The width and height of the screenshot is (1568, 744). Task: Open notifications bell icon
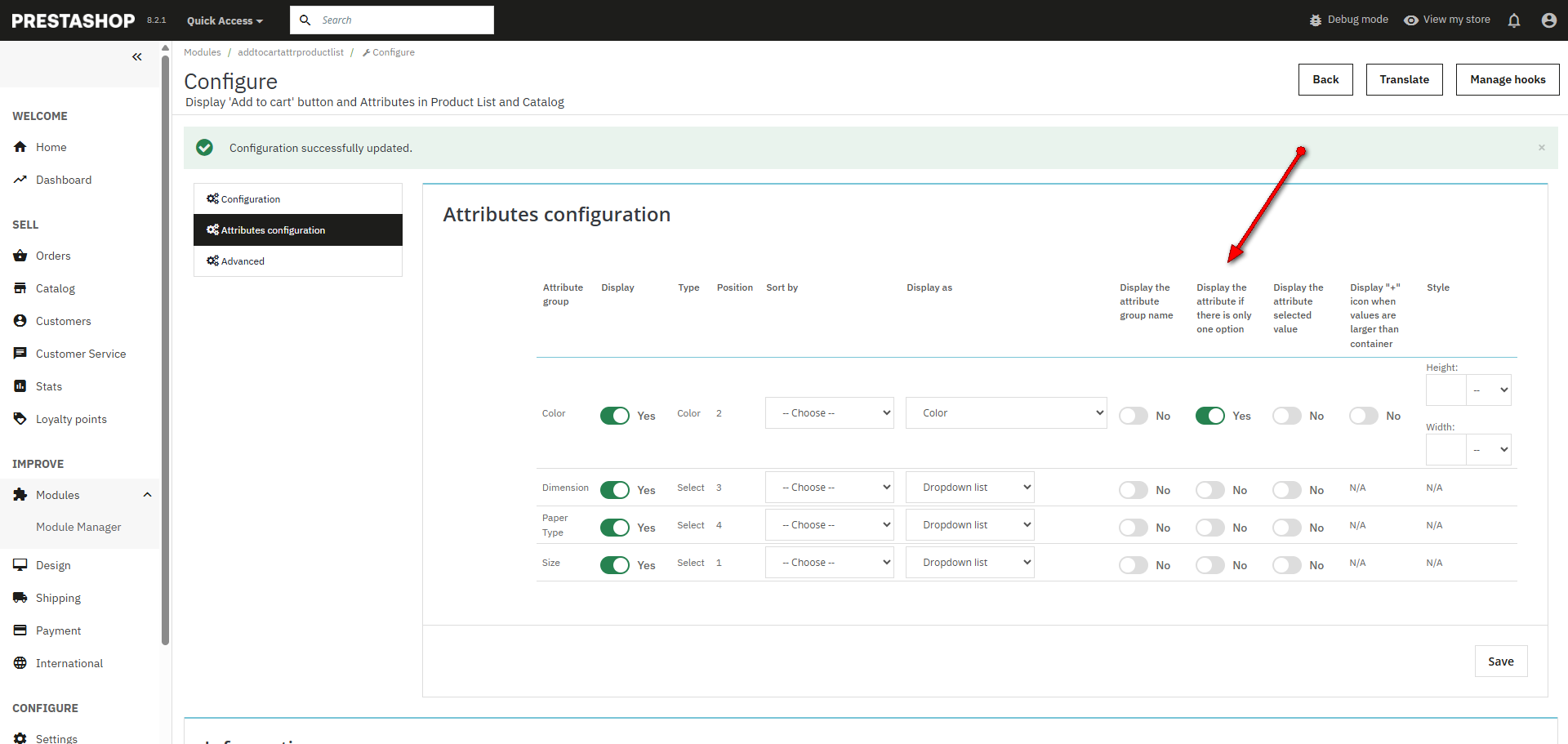1513,20
